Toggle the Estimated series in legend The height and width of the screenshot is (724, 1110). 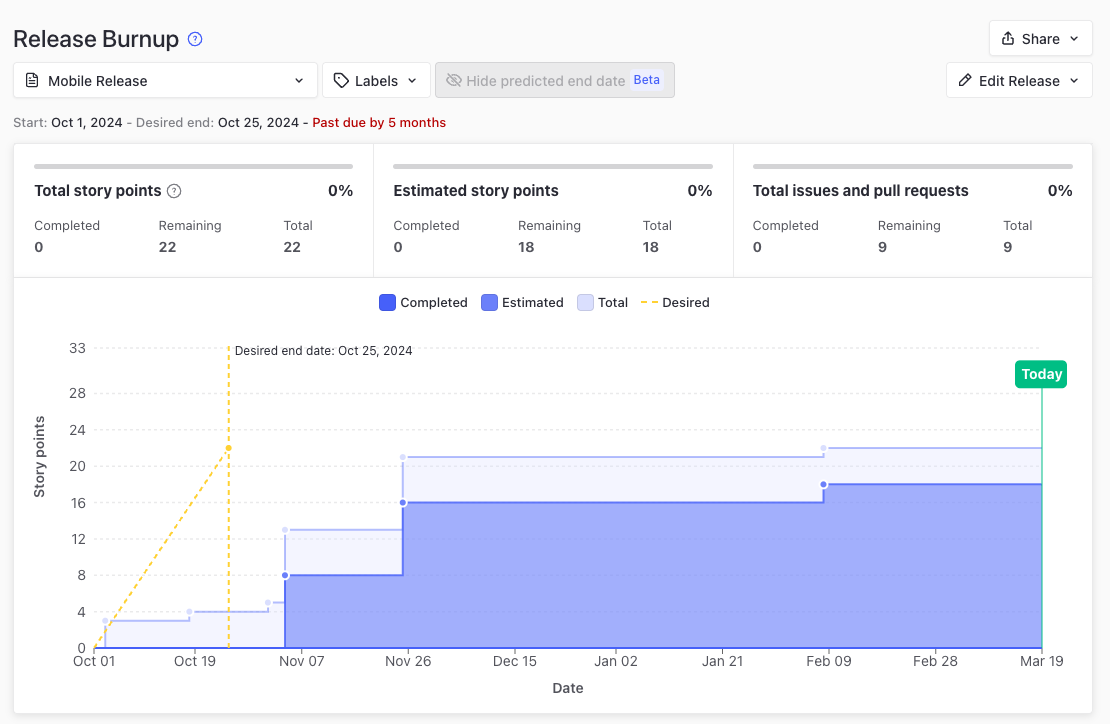pos(522,303)
